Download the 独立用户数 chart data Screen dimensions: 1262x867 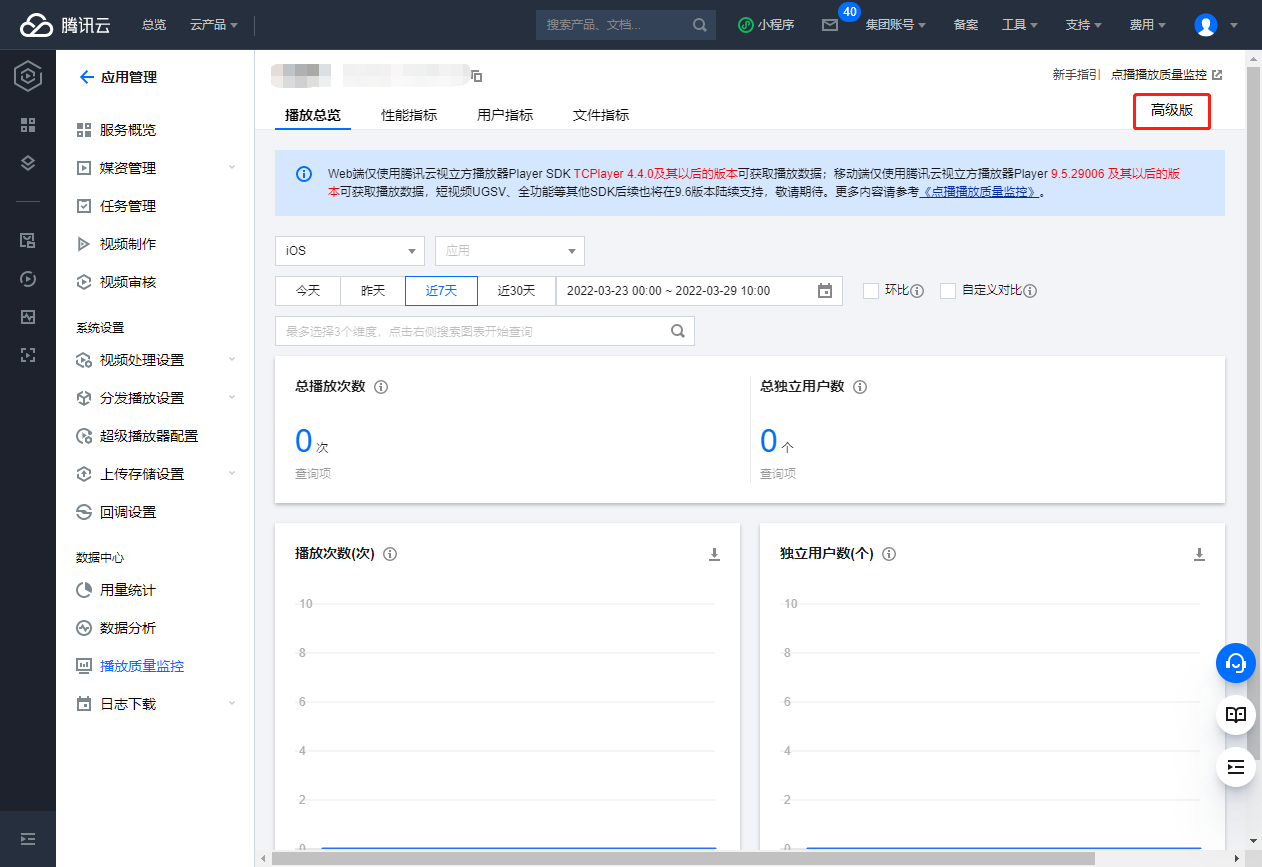click(x=1199, y=554)
